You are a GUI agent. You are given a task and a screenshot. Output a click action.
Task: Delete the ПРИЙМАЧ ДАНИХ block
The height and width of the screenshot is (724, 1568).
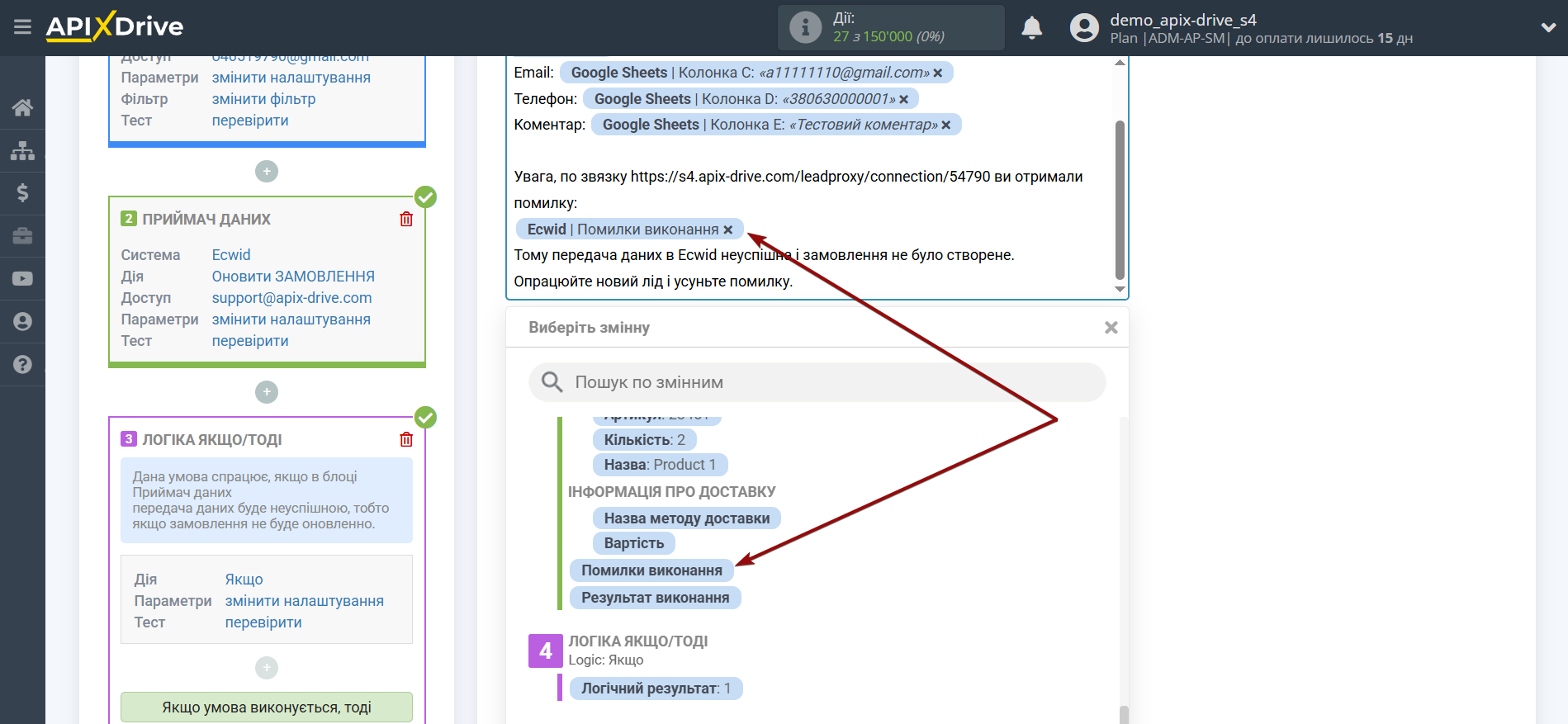[406, 219]
